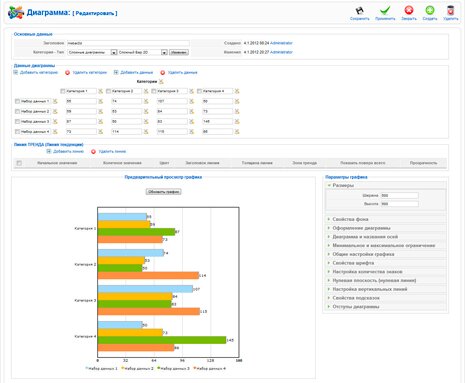
Task: Click the Joomla logo next to Диаграмма
Action: (x=16, y=13)
